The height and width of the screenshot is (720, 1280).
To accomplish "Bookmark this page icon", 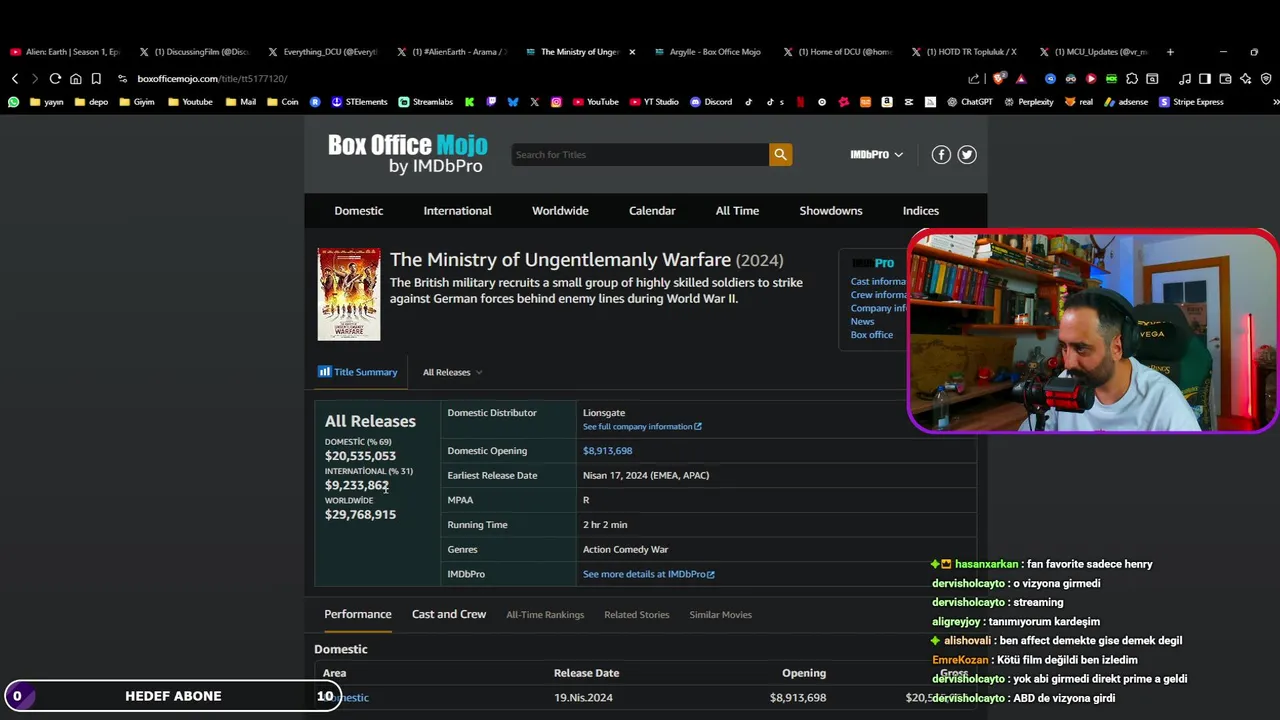I will point(96,78).
